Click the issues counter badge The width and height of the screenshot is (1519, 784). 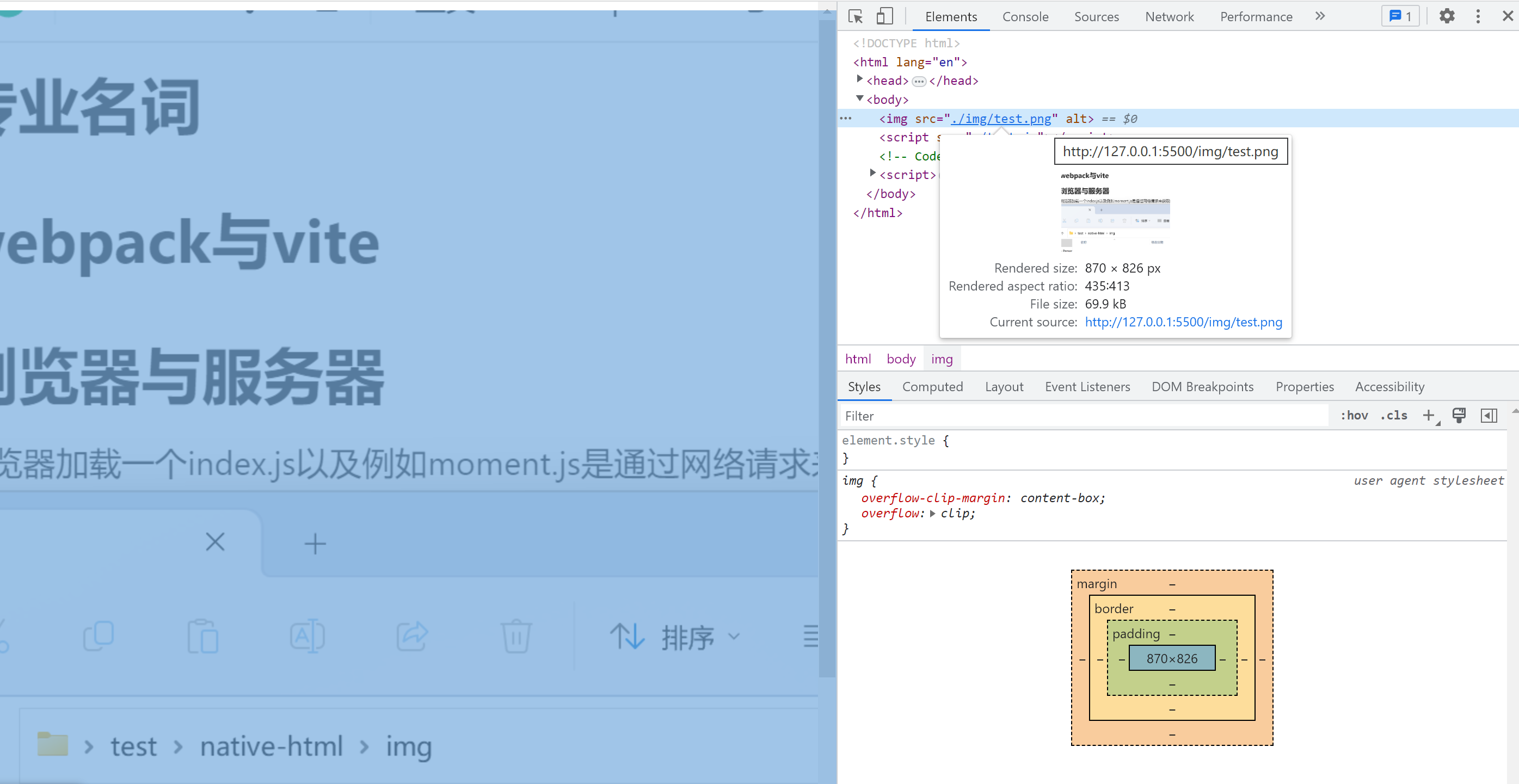1400,16
